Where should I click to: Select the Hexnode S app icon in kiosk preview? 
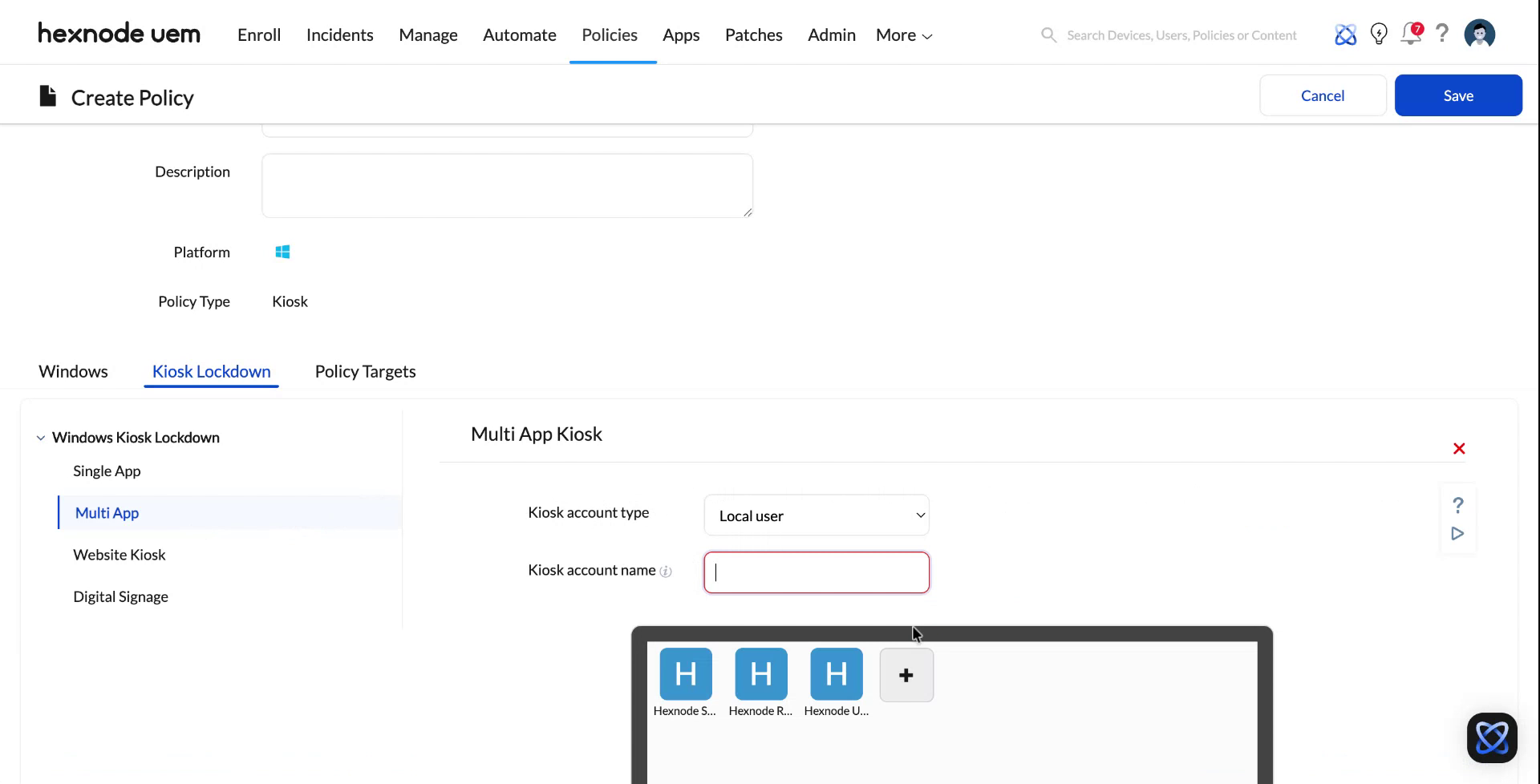(685, 674)
